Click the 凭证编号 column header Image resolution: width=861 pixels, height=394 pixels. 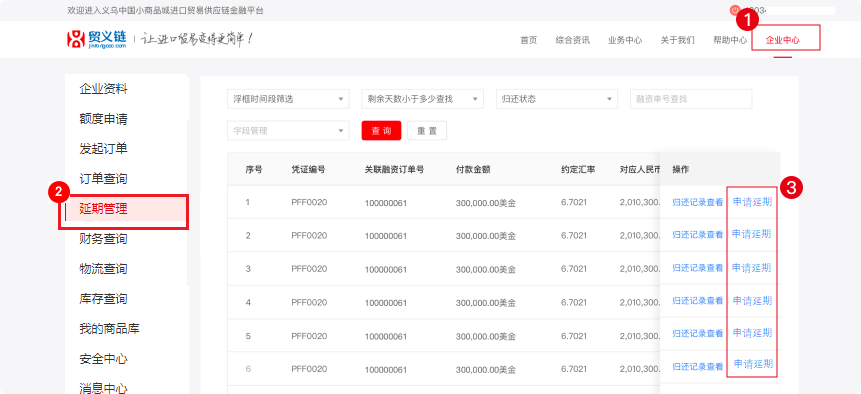pyautogui.click(x=308, y=170)
